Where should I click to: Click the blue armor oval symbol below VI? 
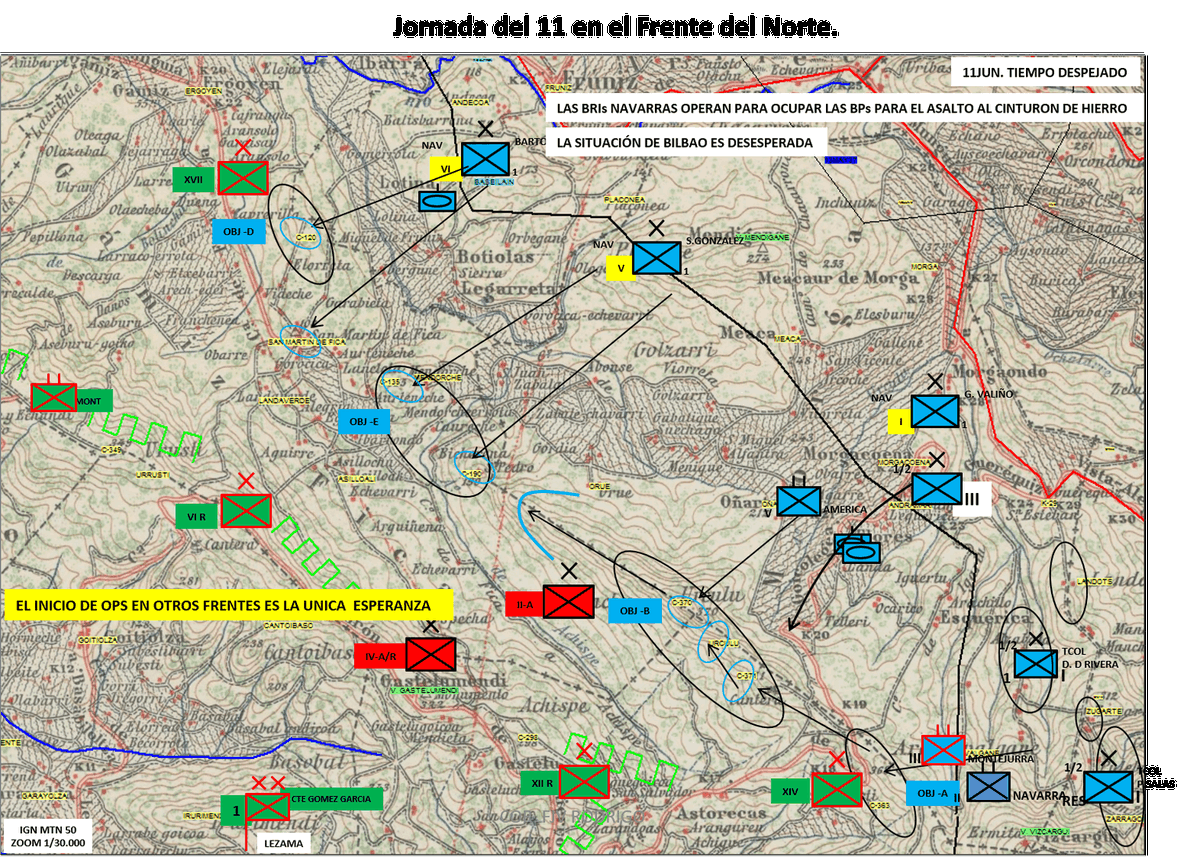pyautogui.click(x=437, y=201)
